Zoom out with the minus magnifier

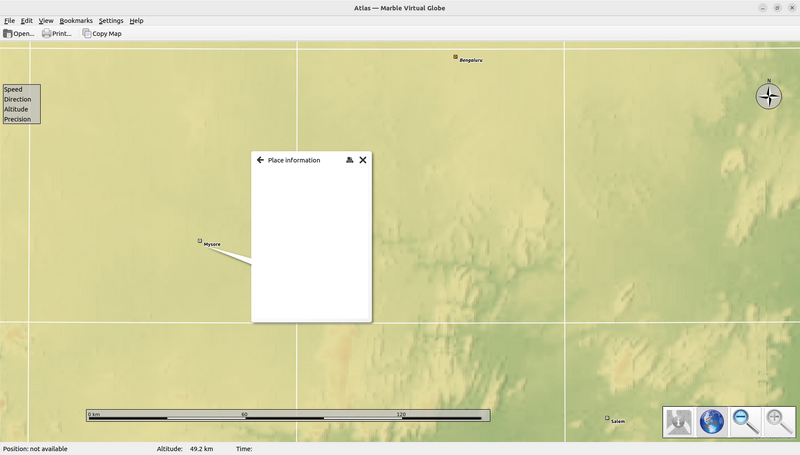point(745,421)
